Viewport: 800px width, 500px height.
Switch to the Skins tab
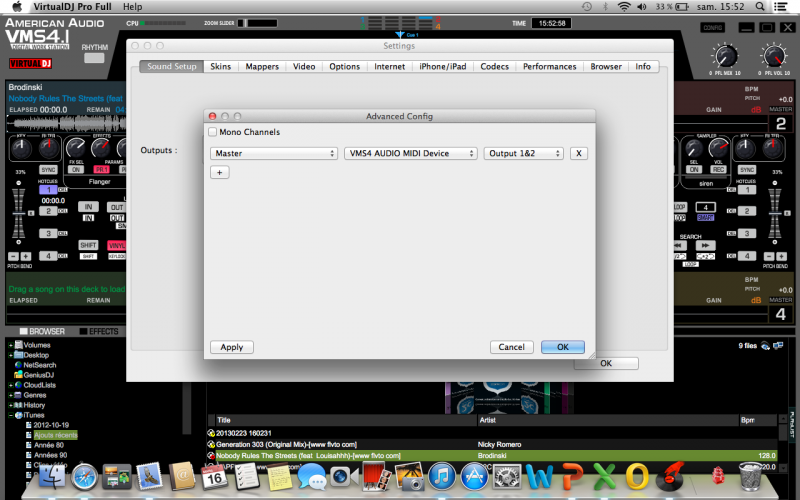[220, 66]
